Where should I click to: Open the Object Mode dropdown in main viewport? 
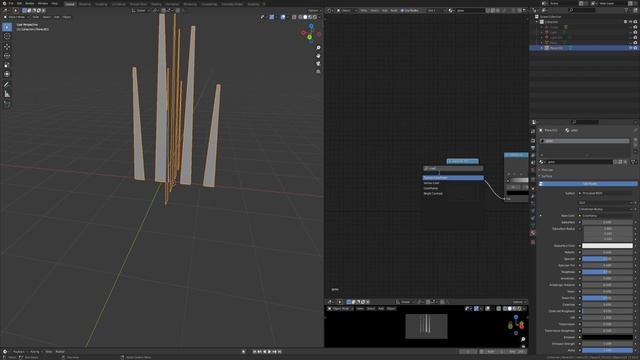[x=16, y=17]
